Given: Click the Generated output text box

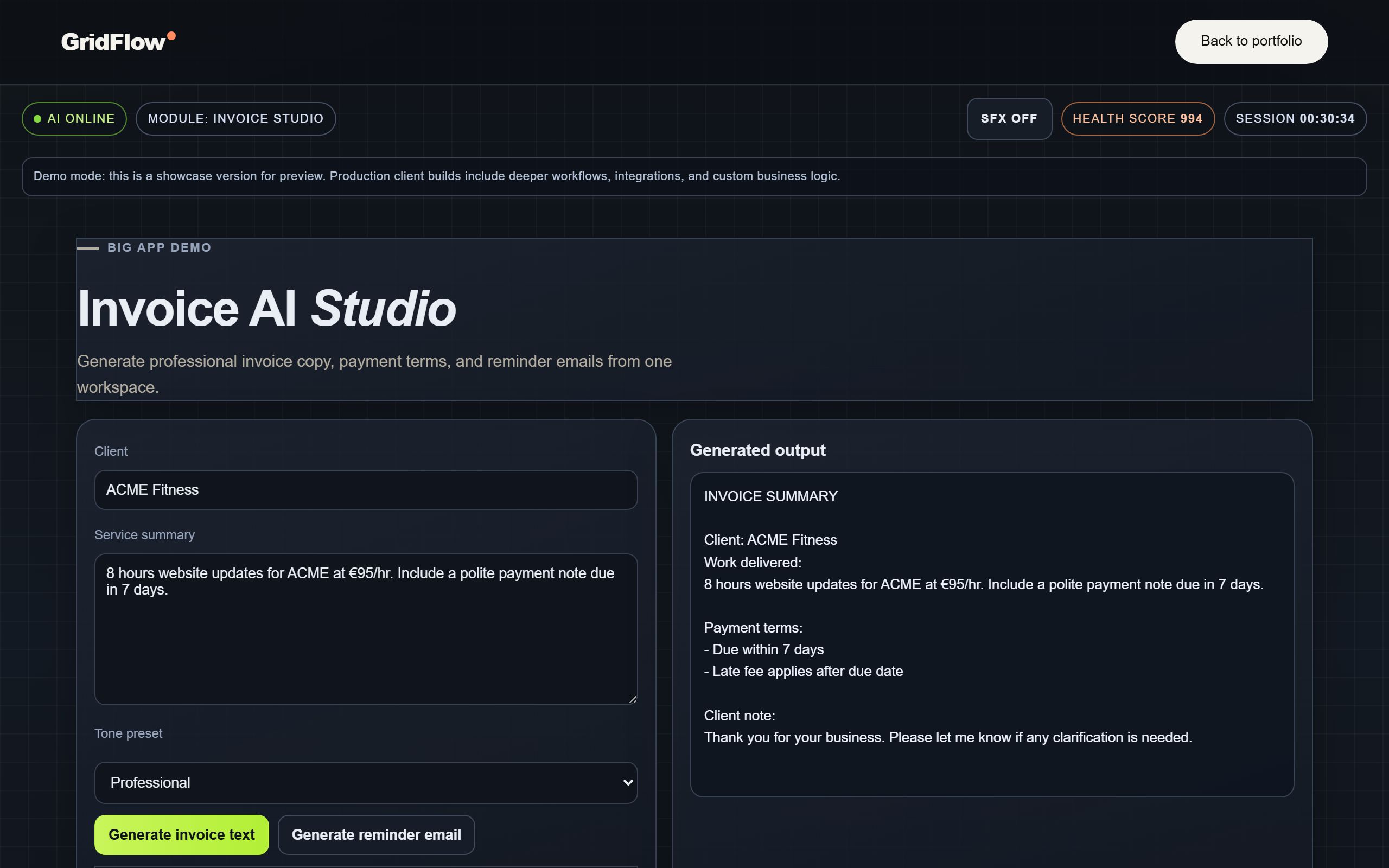Looking at the screenshot, I should point(991,634).
